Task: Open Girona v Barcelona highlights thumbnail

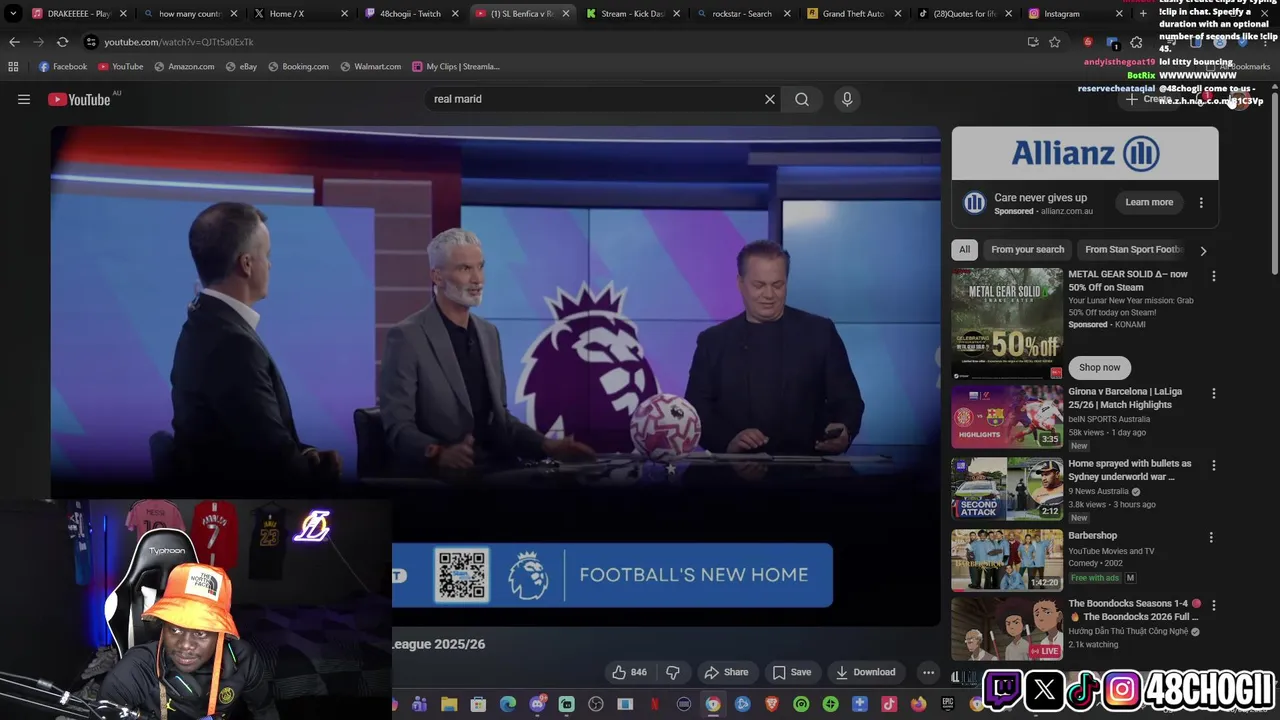Action: tap(1007, 417)
